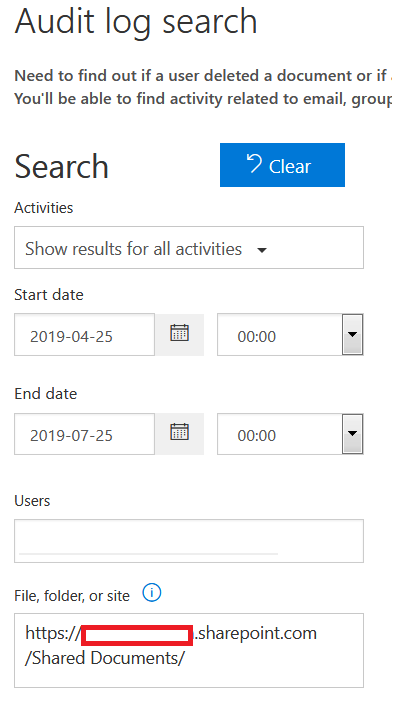Click the Search section heading
The height and width of the screenshot is (703, 415).
pyautogui.click(x=61, y=166)
